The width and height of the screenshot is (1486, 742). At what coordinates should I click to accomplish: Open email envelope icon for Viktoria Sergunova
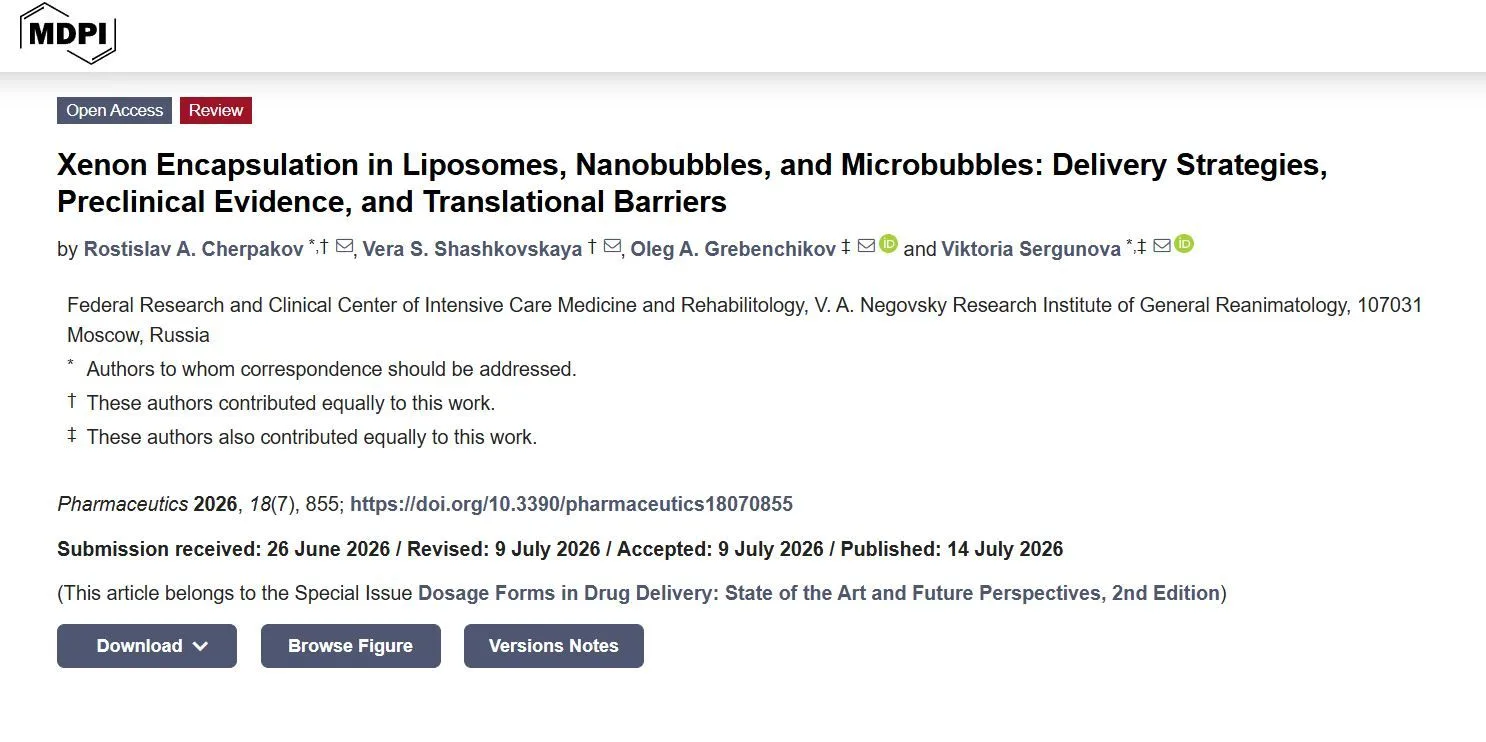click(1162, 246)
